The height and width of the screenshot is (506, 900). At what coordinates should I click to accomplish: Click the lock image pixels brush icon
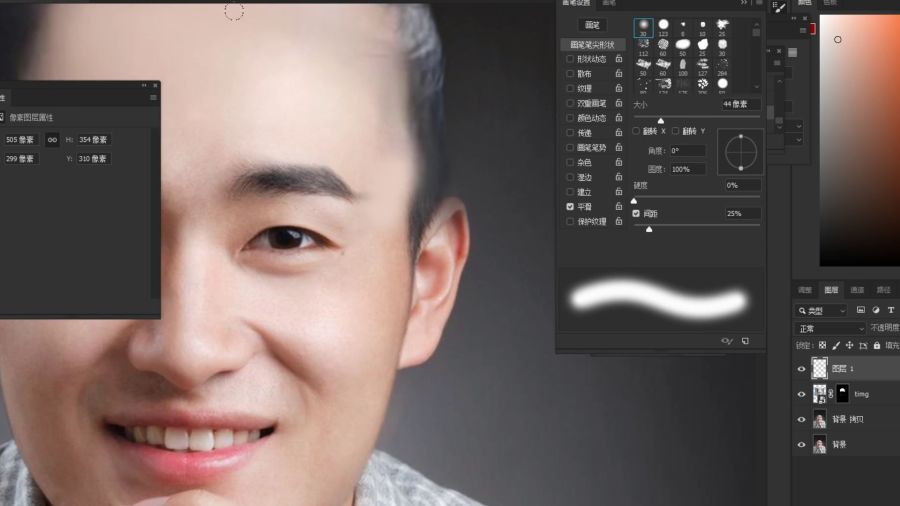(836, 346)
